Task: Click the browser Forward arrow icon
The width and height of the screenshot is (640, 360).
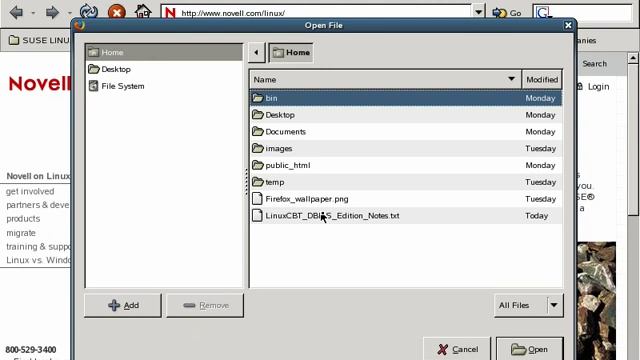Action: [52, 12]
